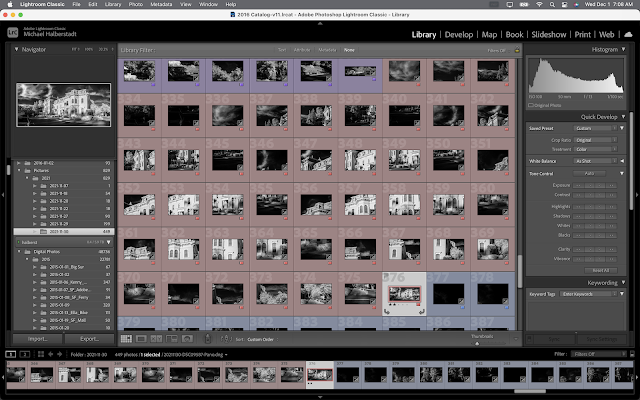Open the Saved Preset Custom dropdown
The height and width of the screenshot is (400, 640).
click(x=596, y=128)
